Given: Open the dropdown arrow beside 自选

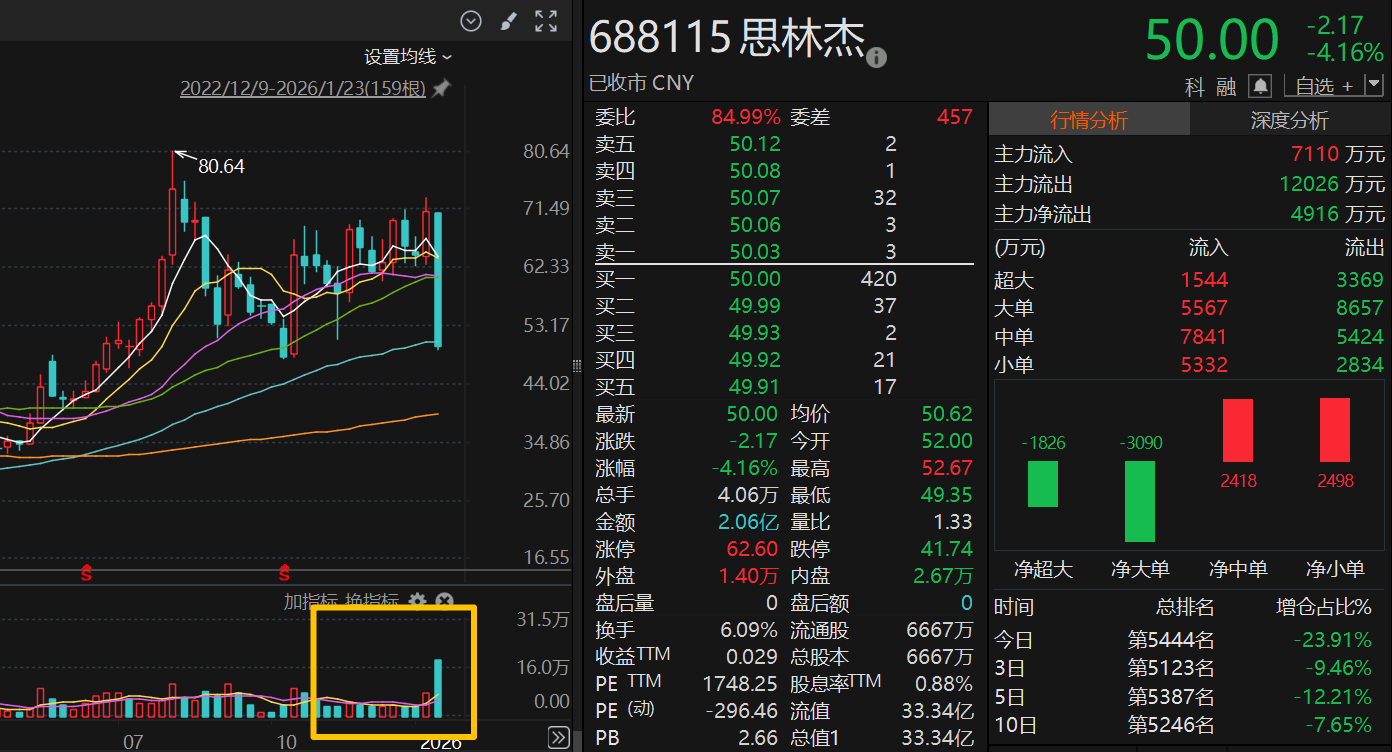Looking at the screenshot, I should 1373,86.
